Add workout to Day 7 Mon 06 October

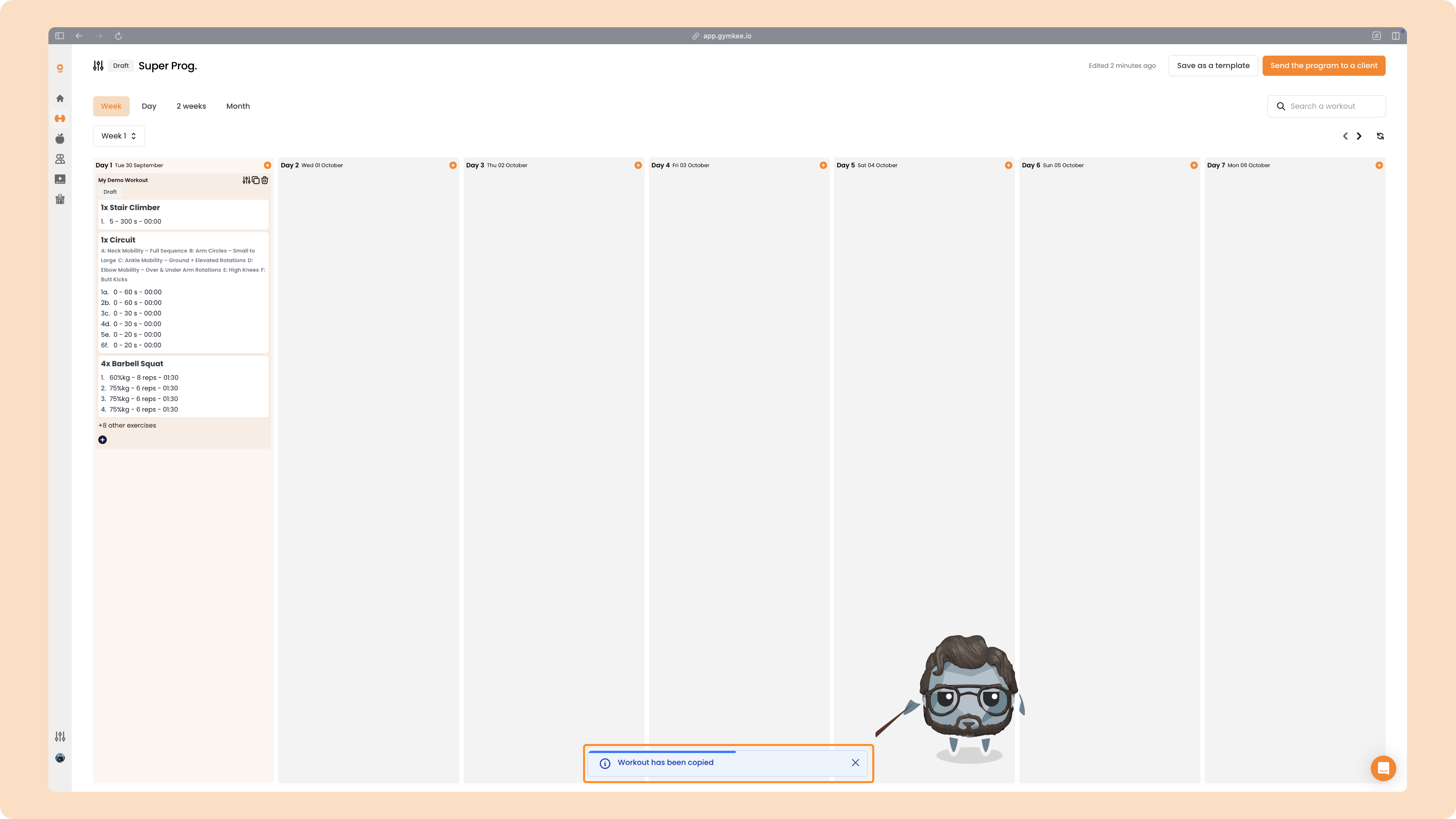[x=1379, y=165]
